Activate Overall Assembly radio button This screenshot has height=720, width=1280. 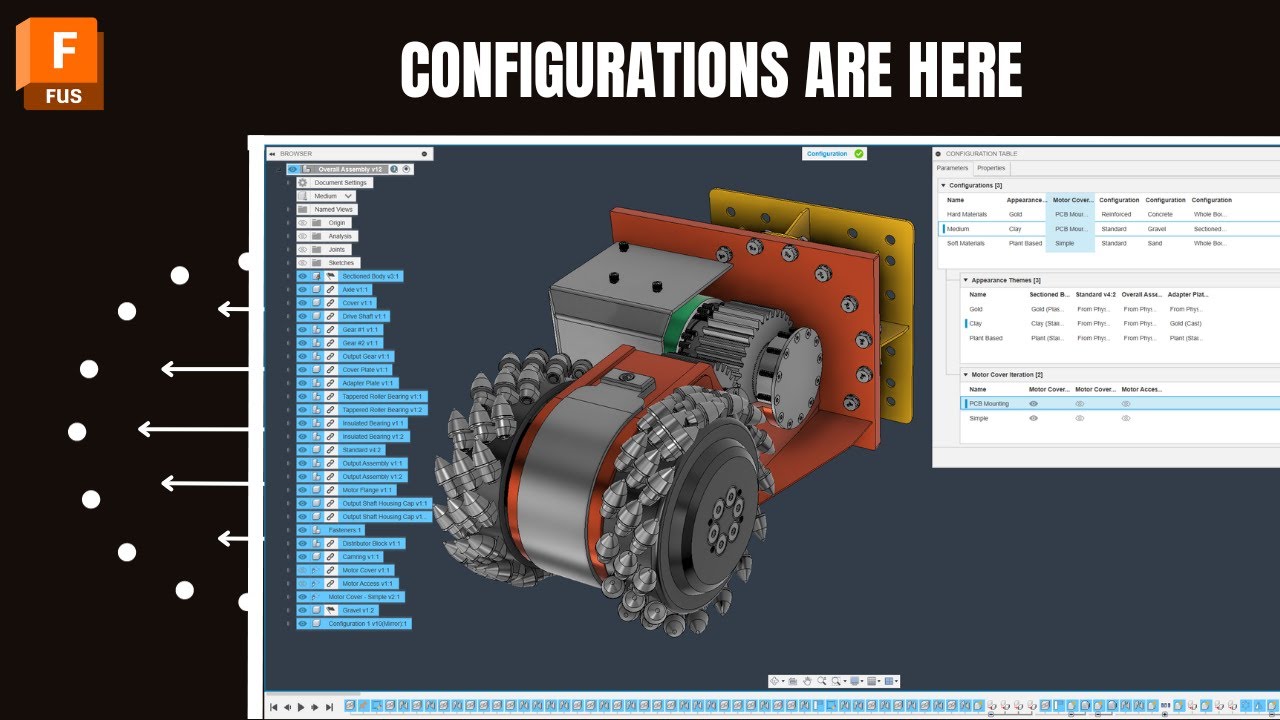point(406,169)
